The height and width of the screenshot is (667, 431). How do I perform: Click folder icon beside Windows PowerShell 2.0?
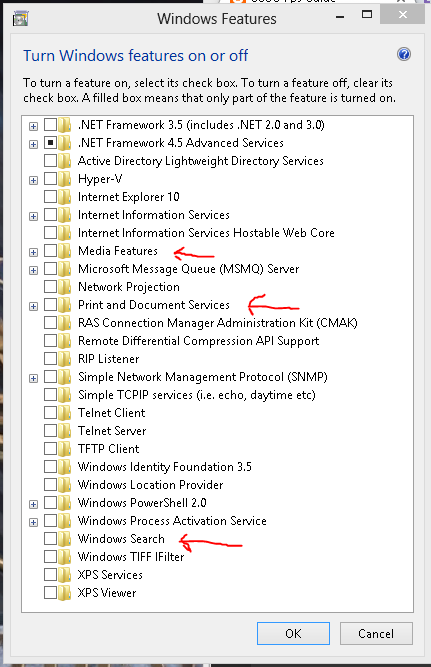coord(65,503)
